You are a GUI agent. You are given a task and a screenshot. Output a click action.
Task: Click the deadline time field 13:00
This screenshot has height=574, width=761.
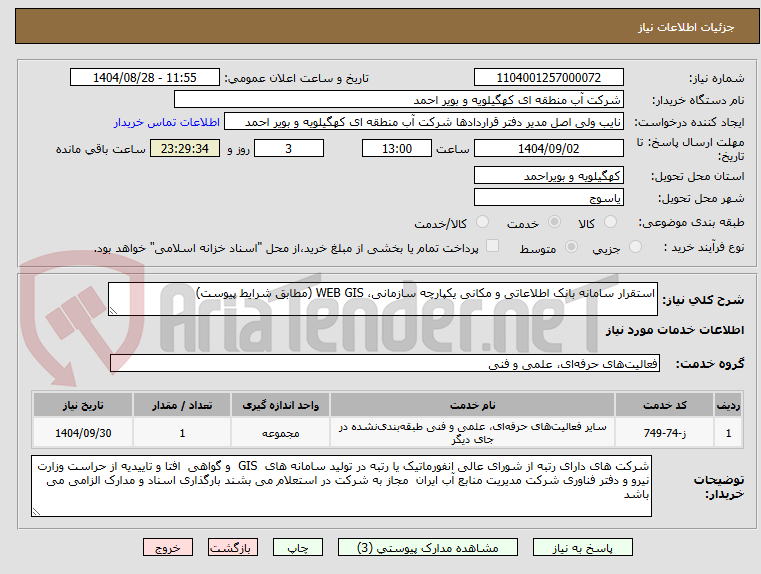(397, 148)
